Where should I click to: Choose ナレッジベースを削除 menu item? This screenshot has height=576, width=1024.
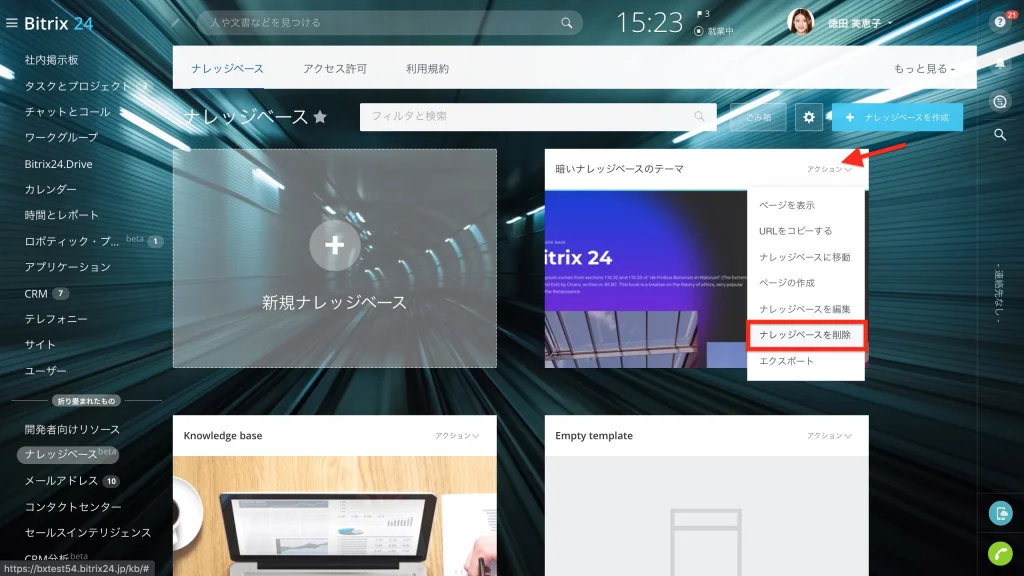(x=805, y=335)
